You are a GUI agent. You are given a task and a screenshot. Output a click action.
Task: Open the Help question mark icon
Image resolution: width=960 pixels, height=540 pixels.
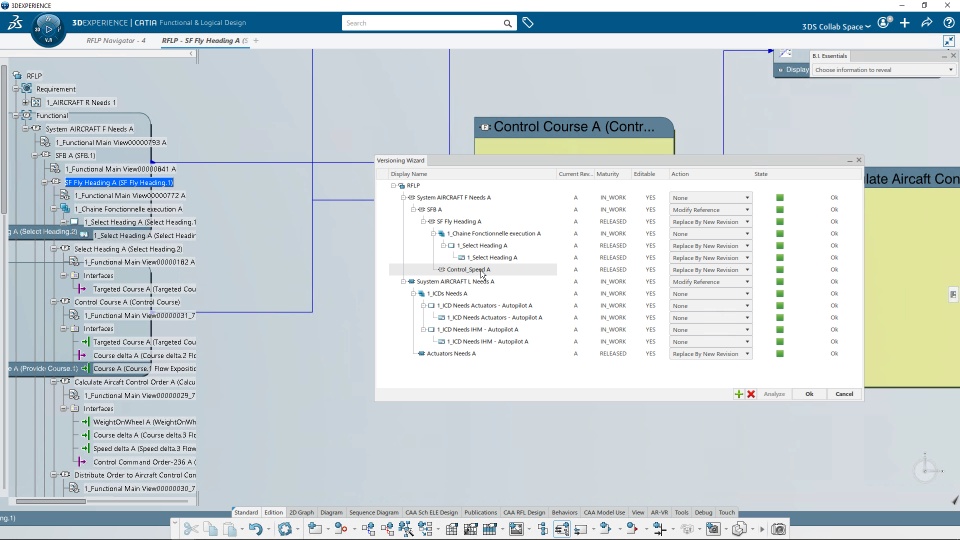tap(948, 23)
